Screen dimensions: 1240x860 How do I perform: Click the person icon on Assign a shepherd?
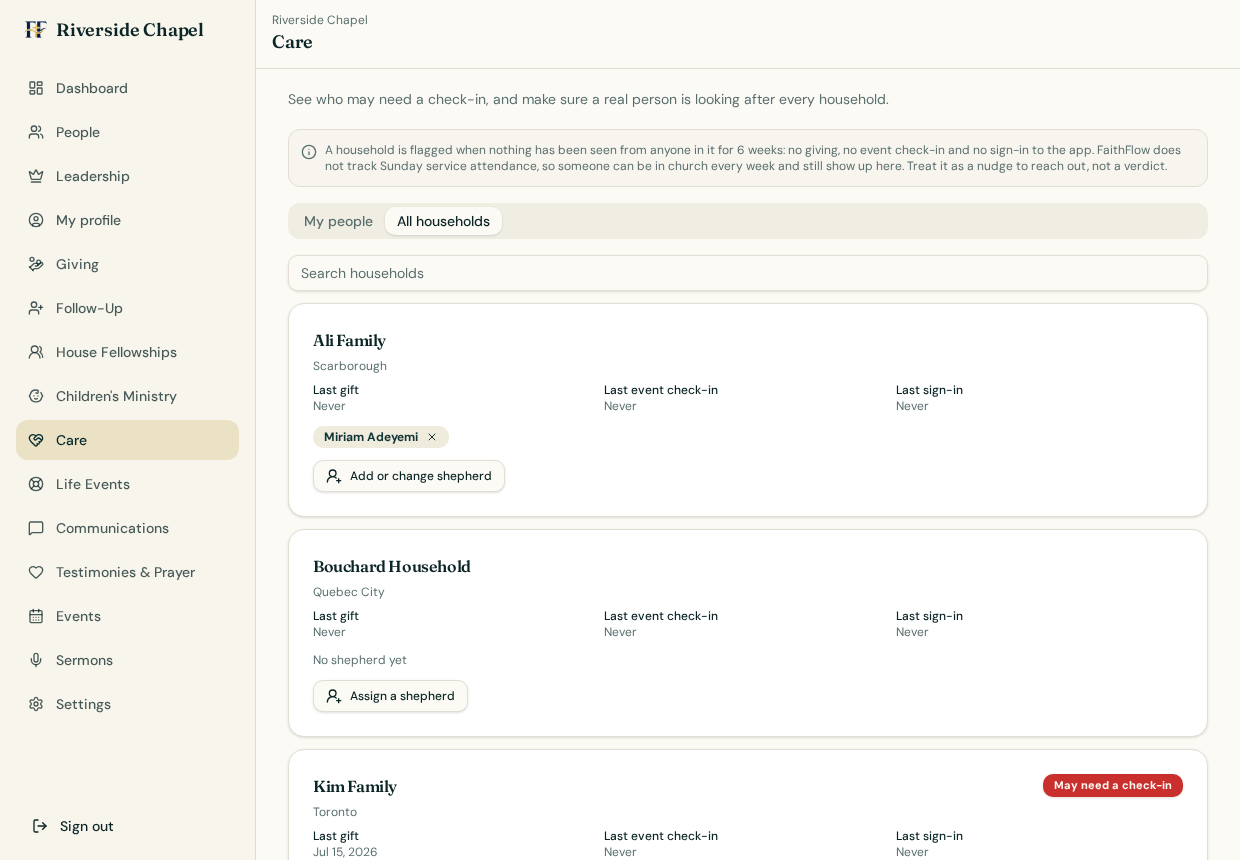[x=334, y=696]
